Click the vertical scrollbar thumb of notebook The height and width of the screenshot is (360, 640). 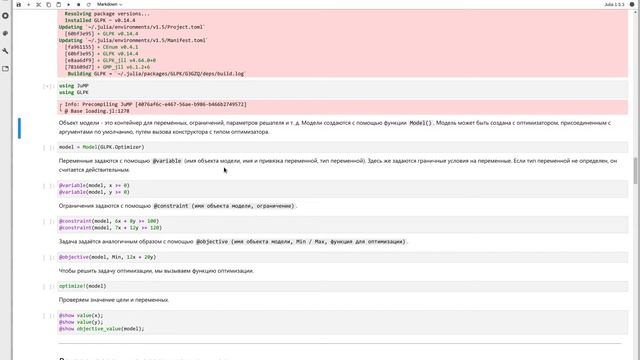coord(636,171)
